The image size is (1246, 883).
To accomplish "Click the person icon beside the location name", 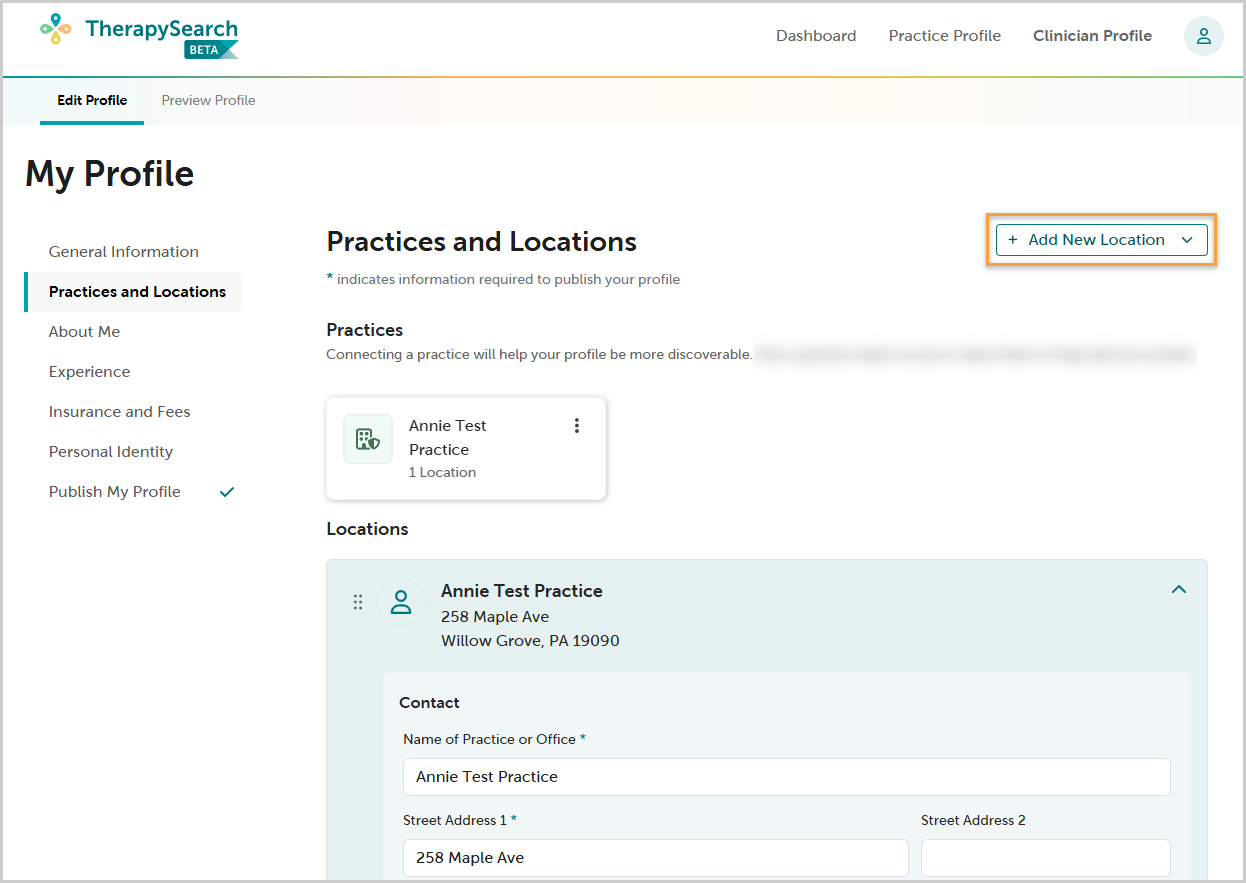I will pos(401,602).
